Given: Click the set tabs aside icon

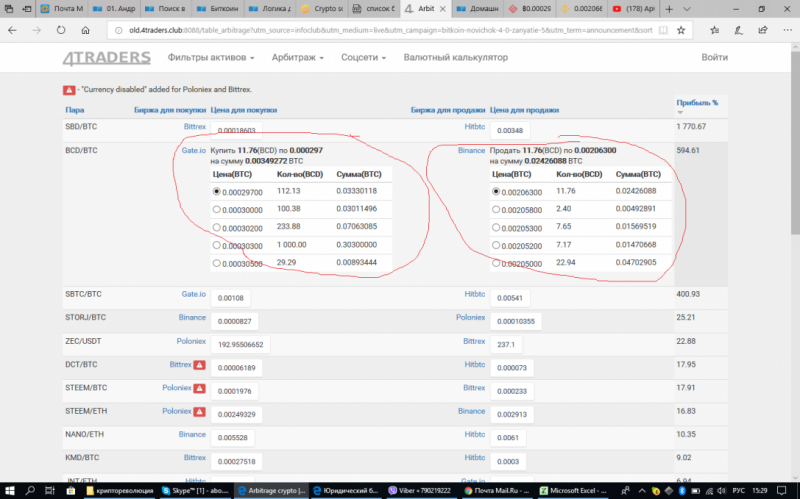Looking at the screenshot, I should tap(27, 9).
